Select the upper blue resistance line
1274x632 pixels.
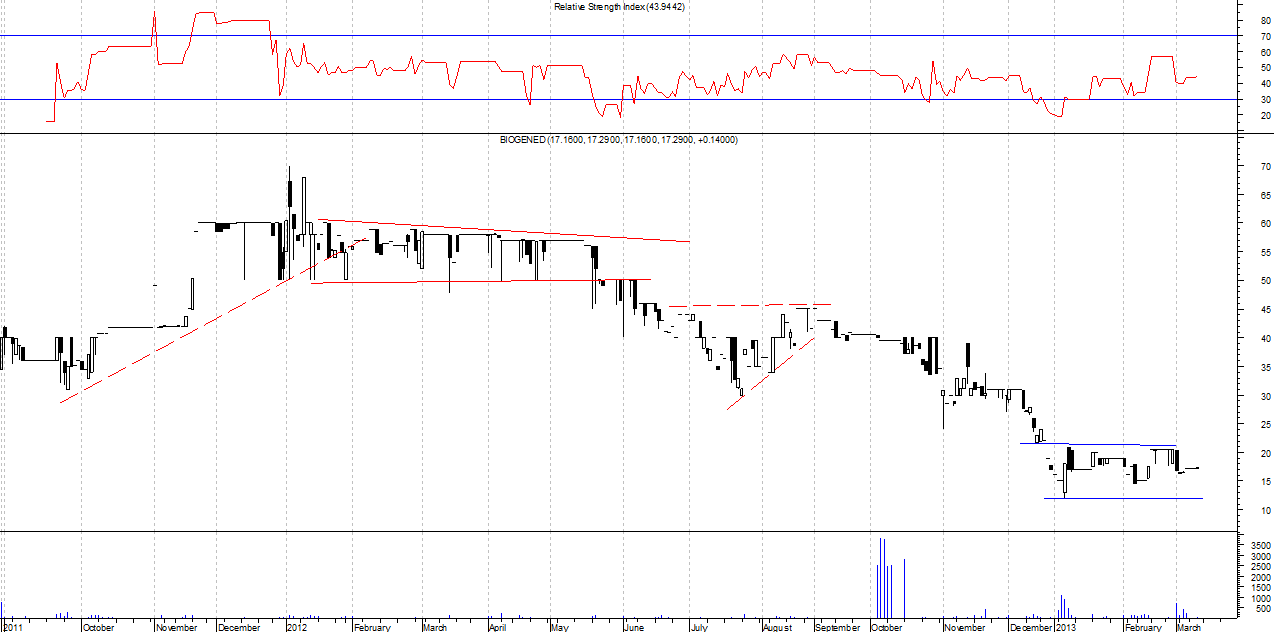tap(1120, 444)
